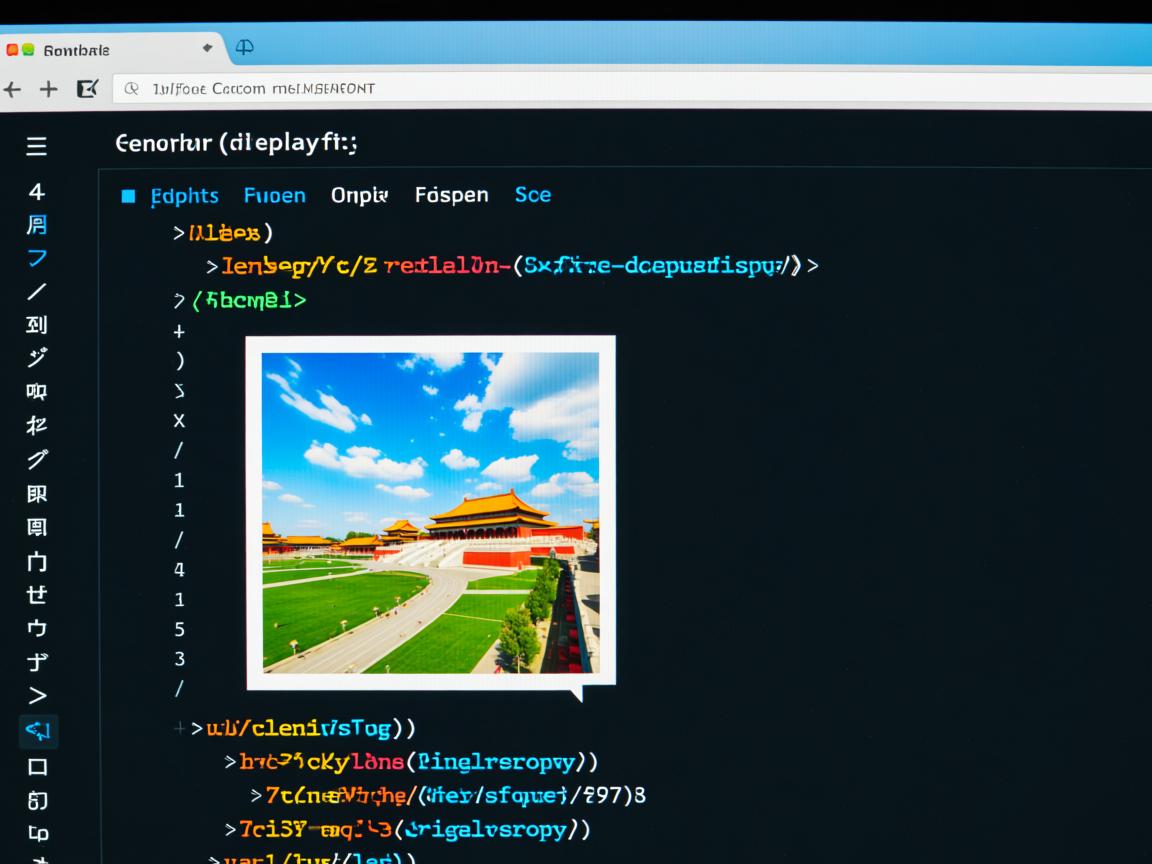Click the palace image preview thumbnail
Screen dimensions: 1152x864
click(430, 512)
